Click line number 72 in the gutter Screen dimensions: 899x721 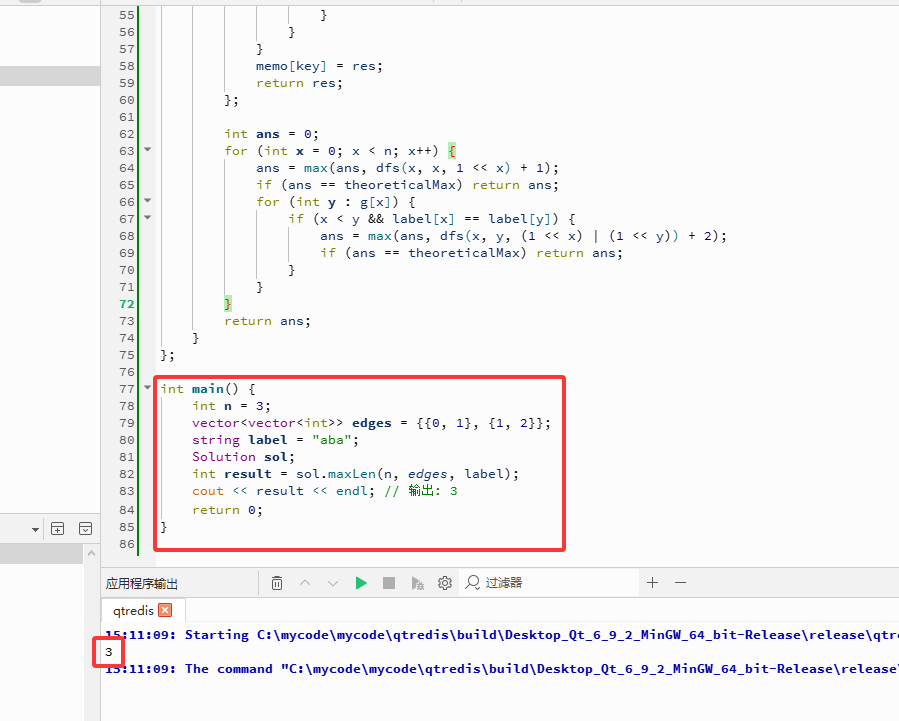[x=127, y=304]
